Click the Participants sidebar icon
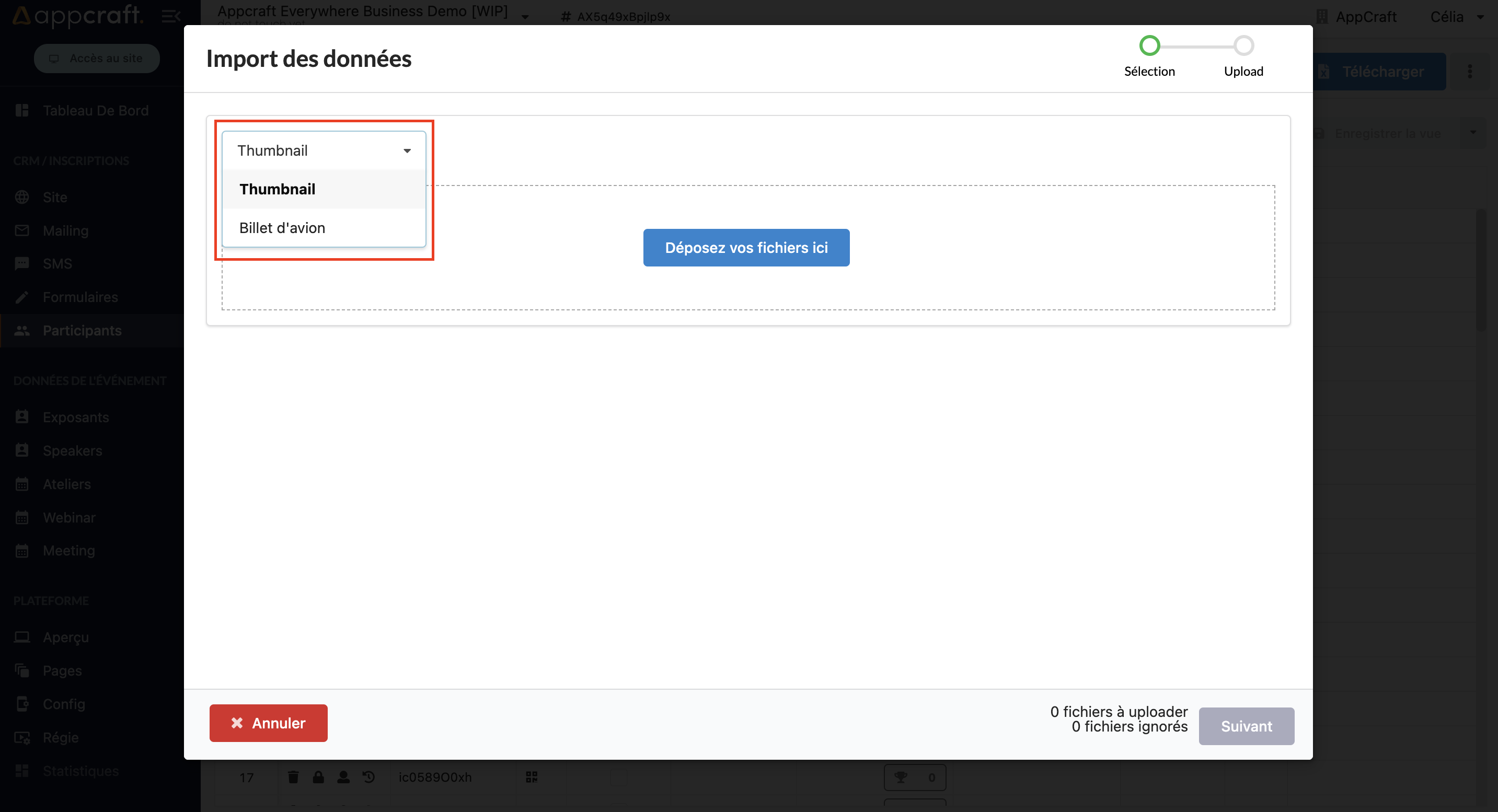This screenshot has width=1498, height=812. point(22,329)
